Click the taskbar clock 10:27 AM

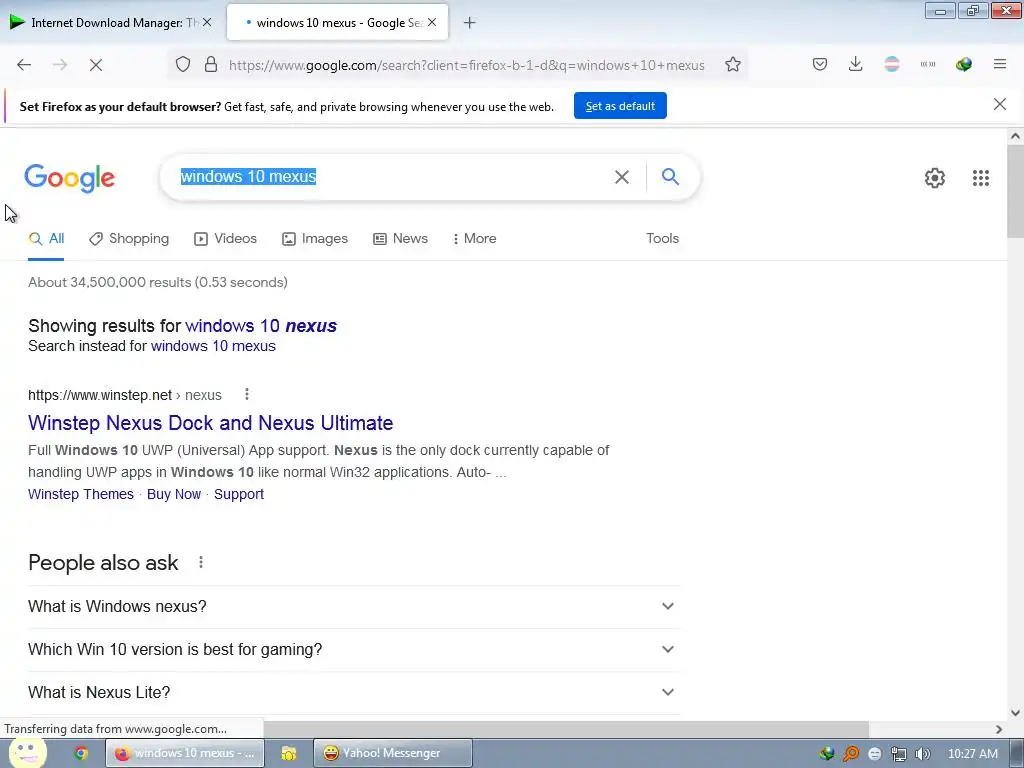click(x=972, y=754)
